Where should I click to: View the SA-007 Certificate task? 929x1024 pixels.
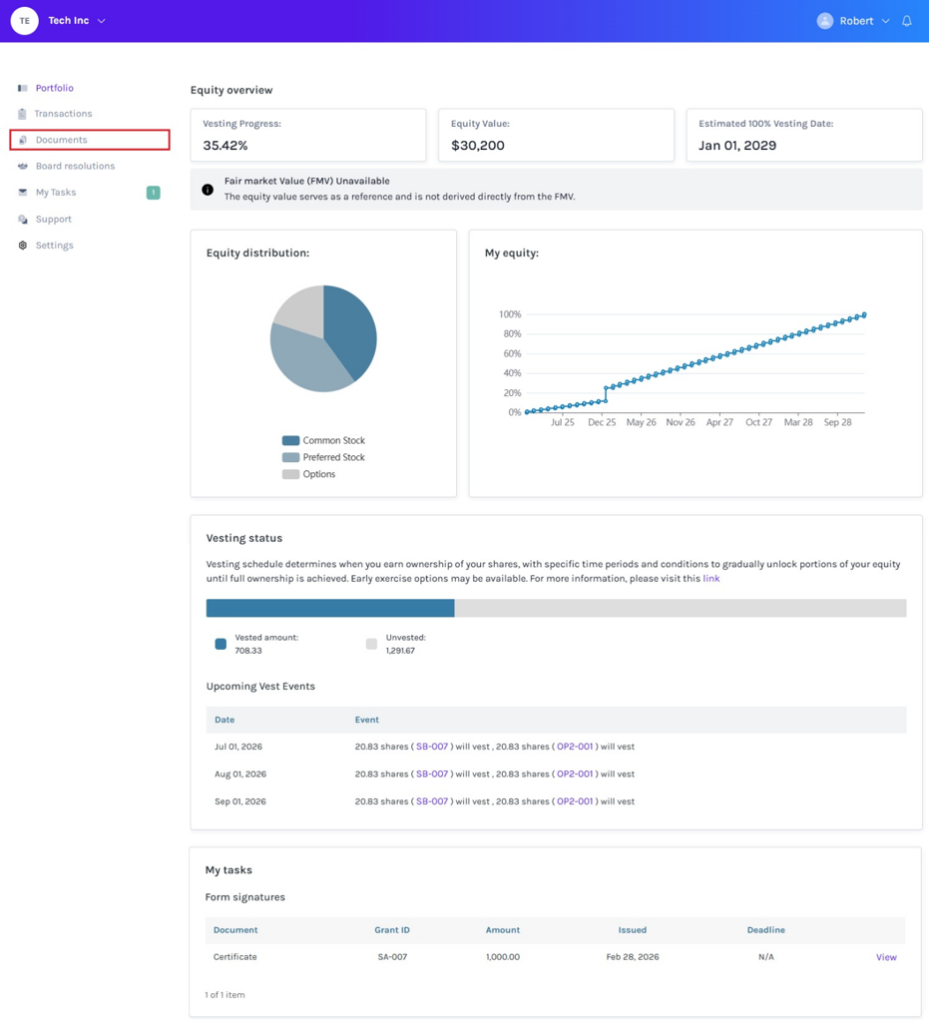pos(886,957)
